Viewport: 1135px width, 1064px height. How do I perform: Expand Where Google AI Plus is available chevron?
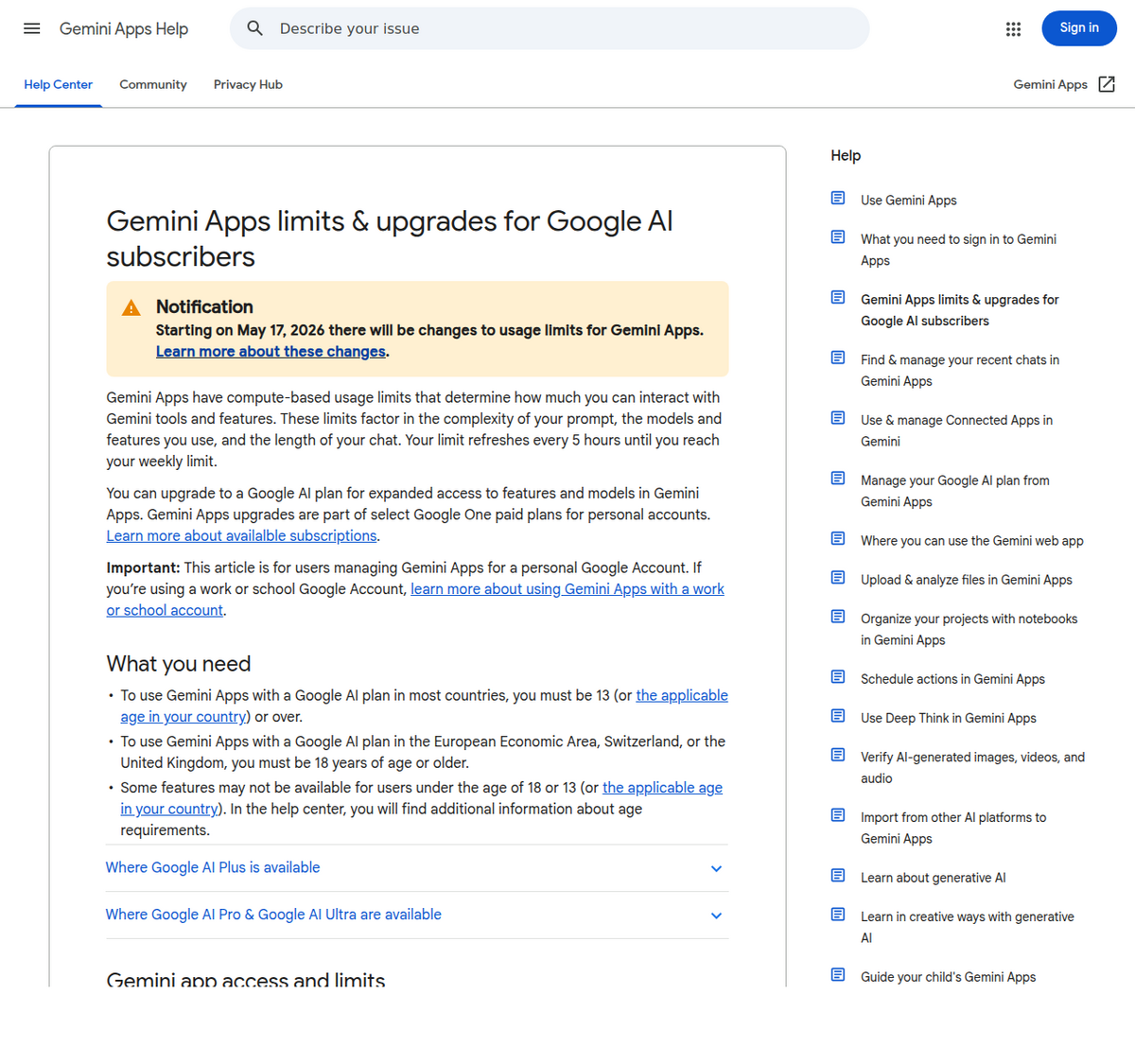point(716,868)
